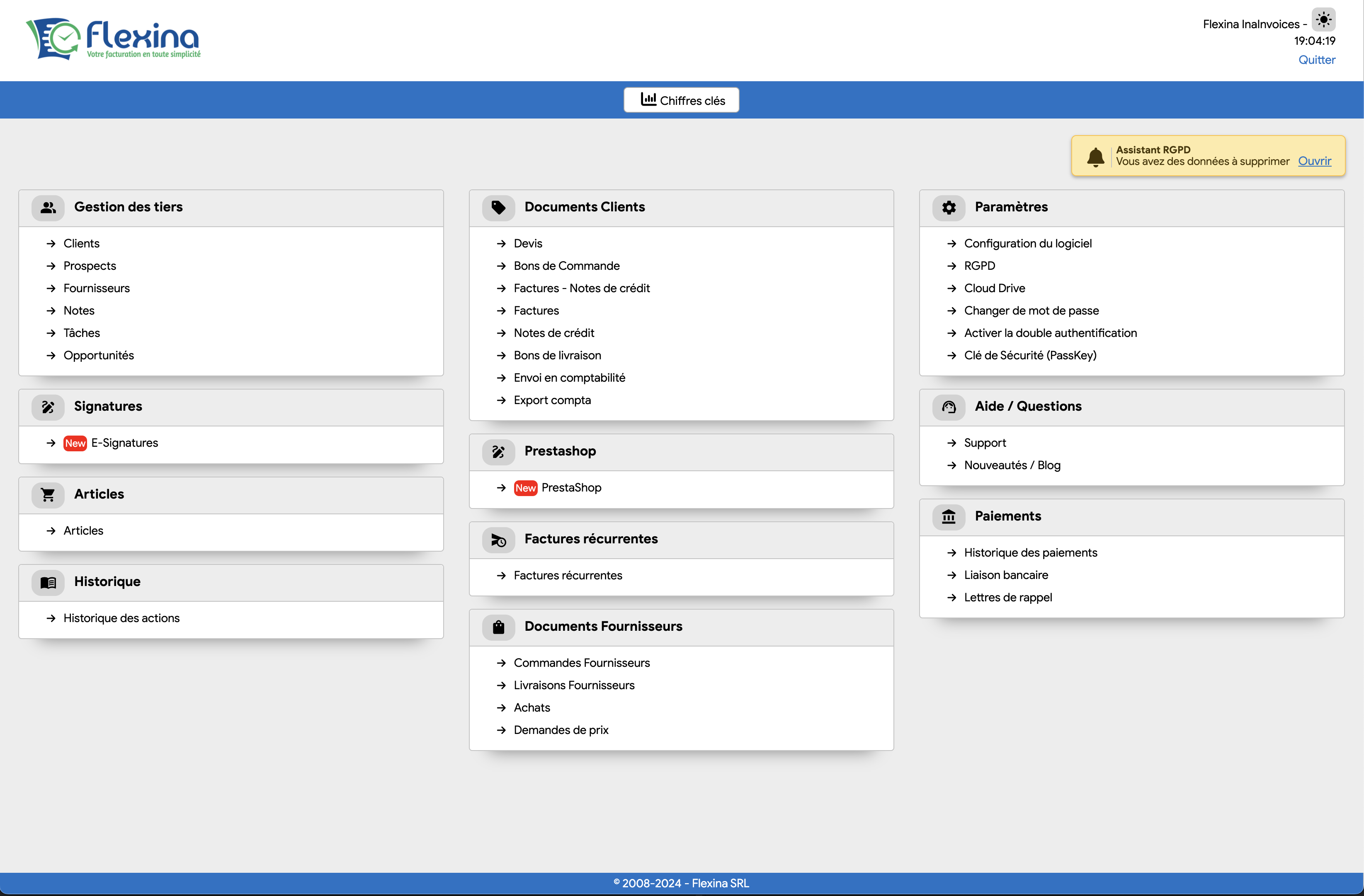Image resolution: width=1364 pixels, height=896 pixels.
Task: Go to Bons de livraison
Action: pos(558,355)
